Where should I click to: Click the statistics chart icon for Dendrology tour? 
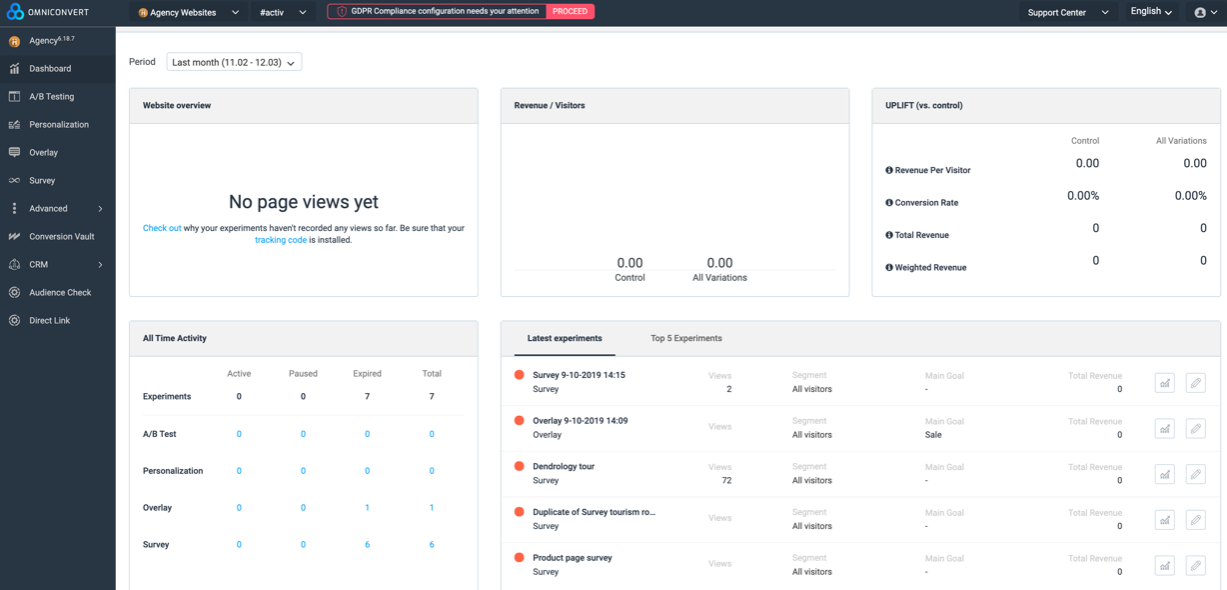1164,474
